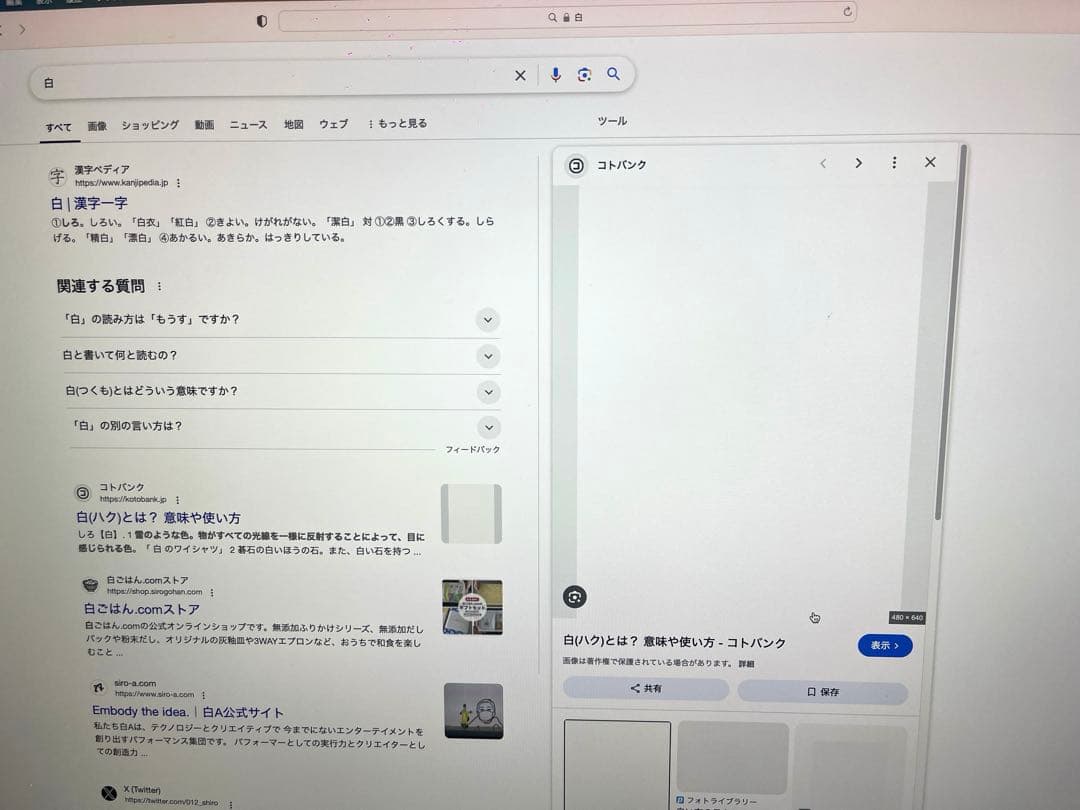Go to the previous image with the left arrow
The height and width of the screenshot is (810, 1080).
pos(823,162)
